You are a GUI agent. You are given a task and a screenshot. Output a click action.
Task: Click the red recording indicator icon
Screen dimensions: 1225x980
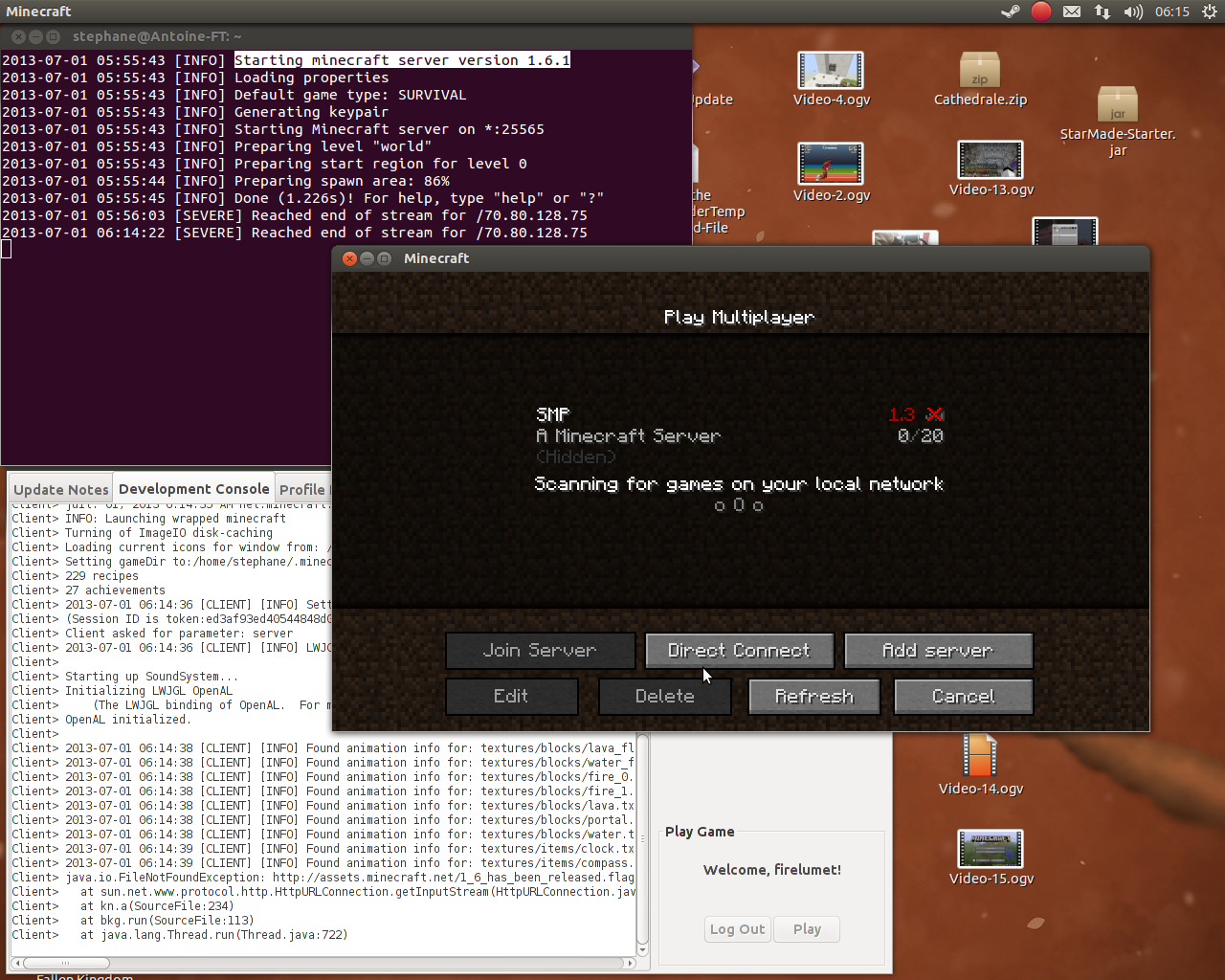click(x=1041, y=11)
